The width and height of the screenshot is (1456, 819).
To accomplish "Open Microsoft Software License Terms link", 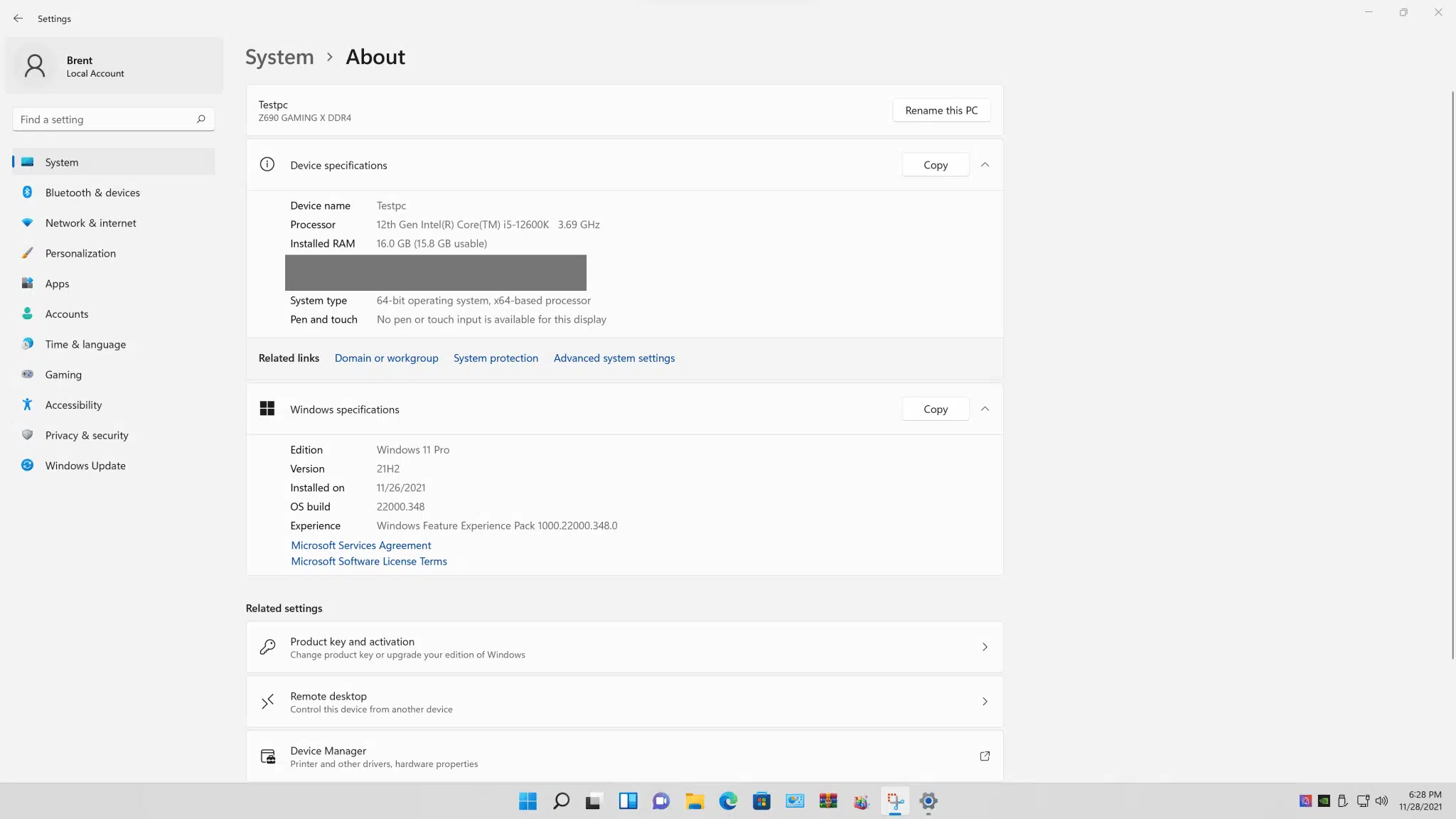I will [x=368, y=562].
